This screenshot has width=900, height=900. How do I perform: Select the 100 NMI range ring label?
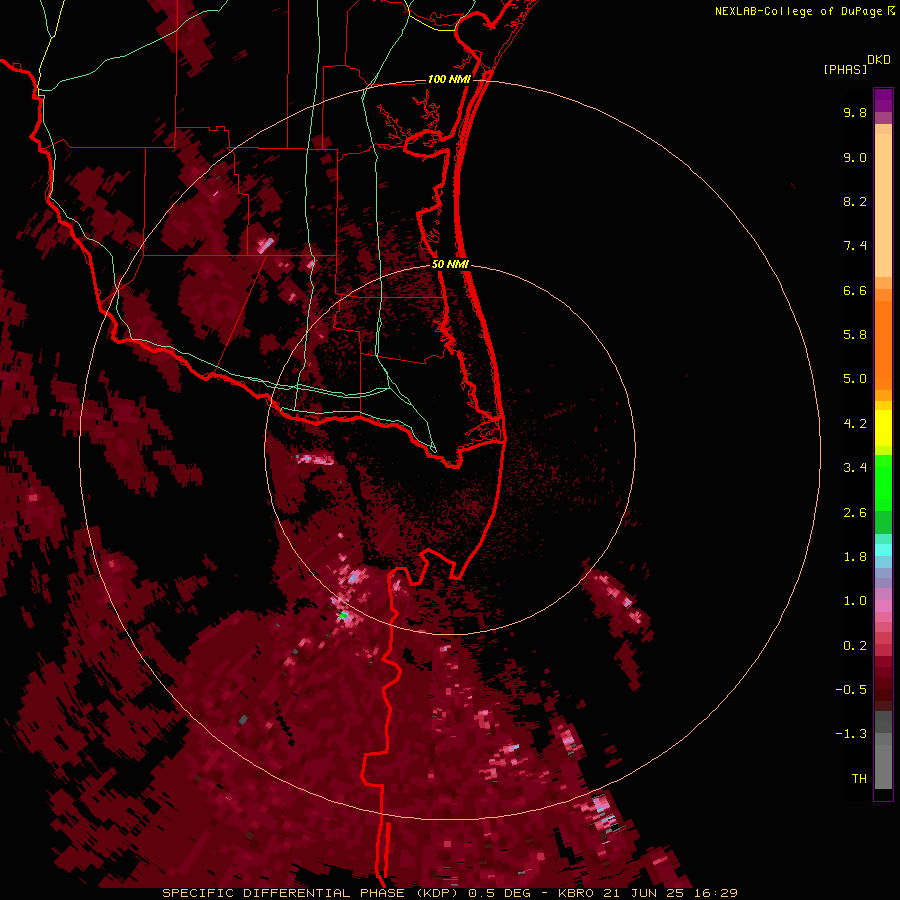click(449, 79)
